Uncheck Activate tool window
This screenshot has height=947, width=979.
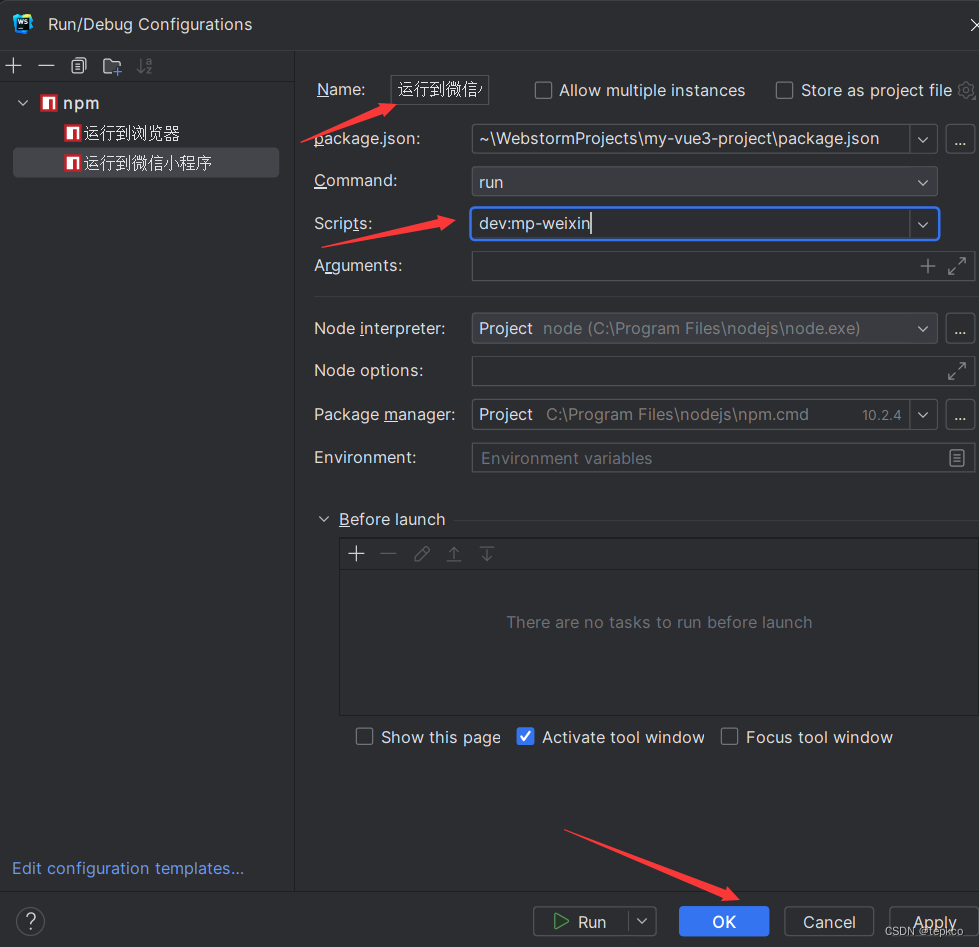click(x=525, y=737)
